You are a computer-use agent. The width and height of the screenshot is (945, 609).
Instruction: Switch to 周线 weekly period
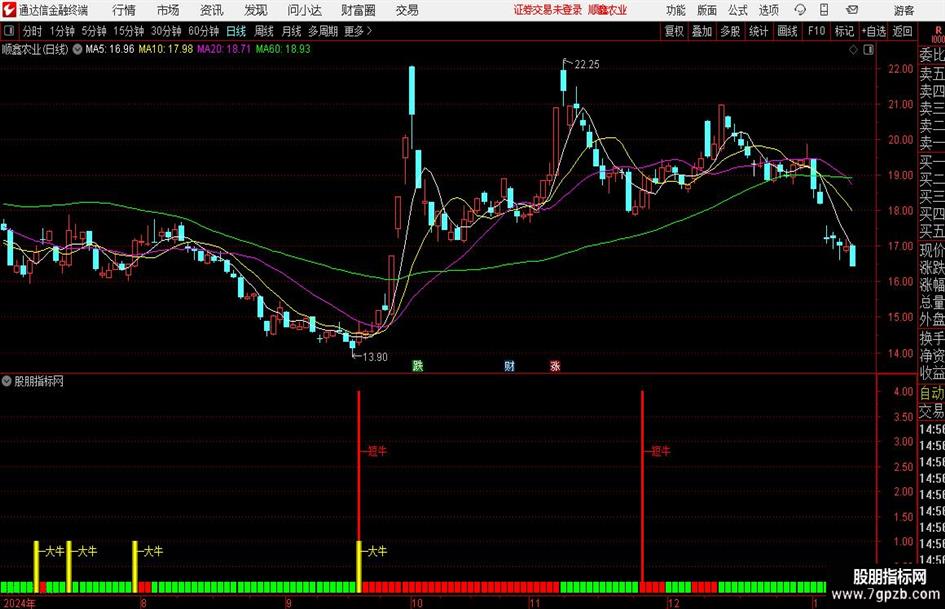point(264,31)
